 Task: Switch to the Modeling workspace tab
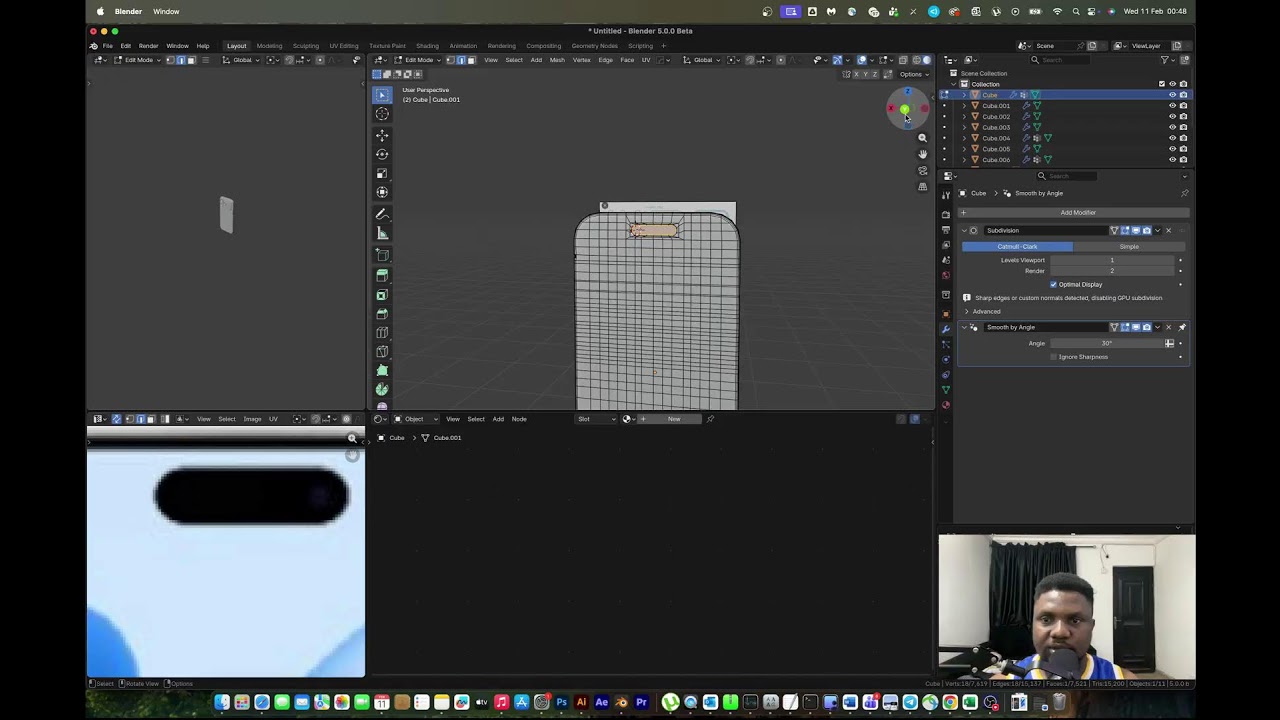tap(269, 46)
